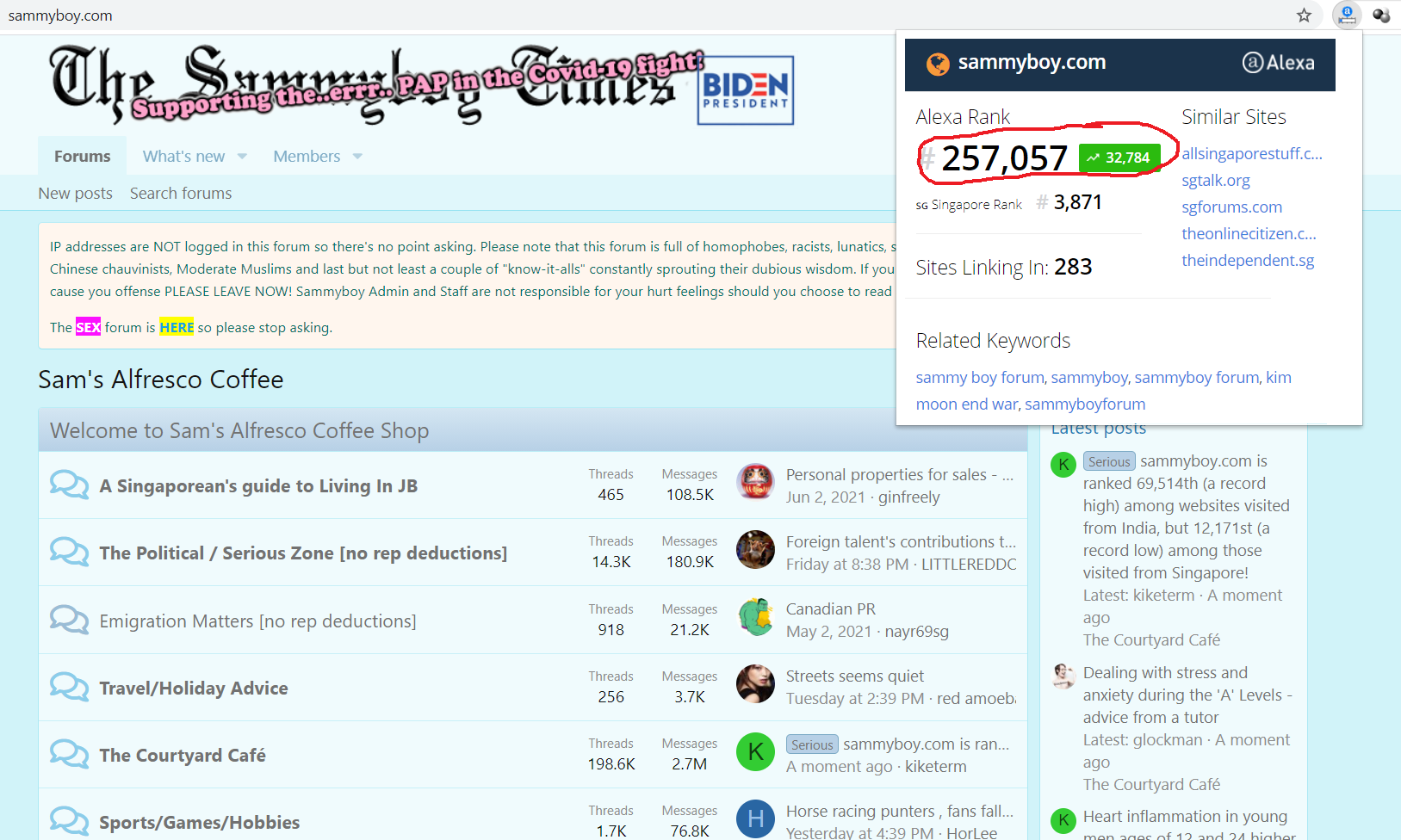
Task: Open Sam's Alfresco Coffee category heading
Action: click(x=160, y=380)
